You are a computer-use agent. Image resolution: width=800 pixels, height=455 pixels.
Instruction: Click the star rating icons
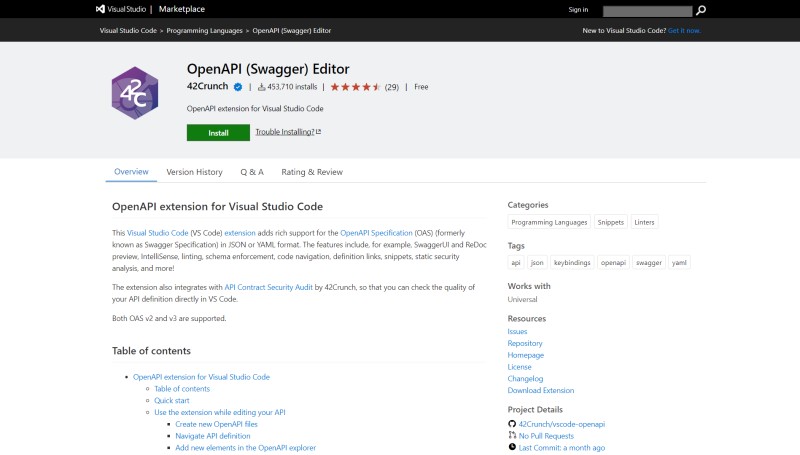[356, 87]
